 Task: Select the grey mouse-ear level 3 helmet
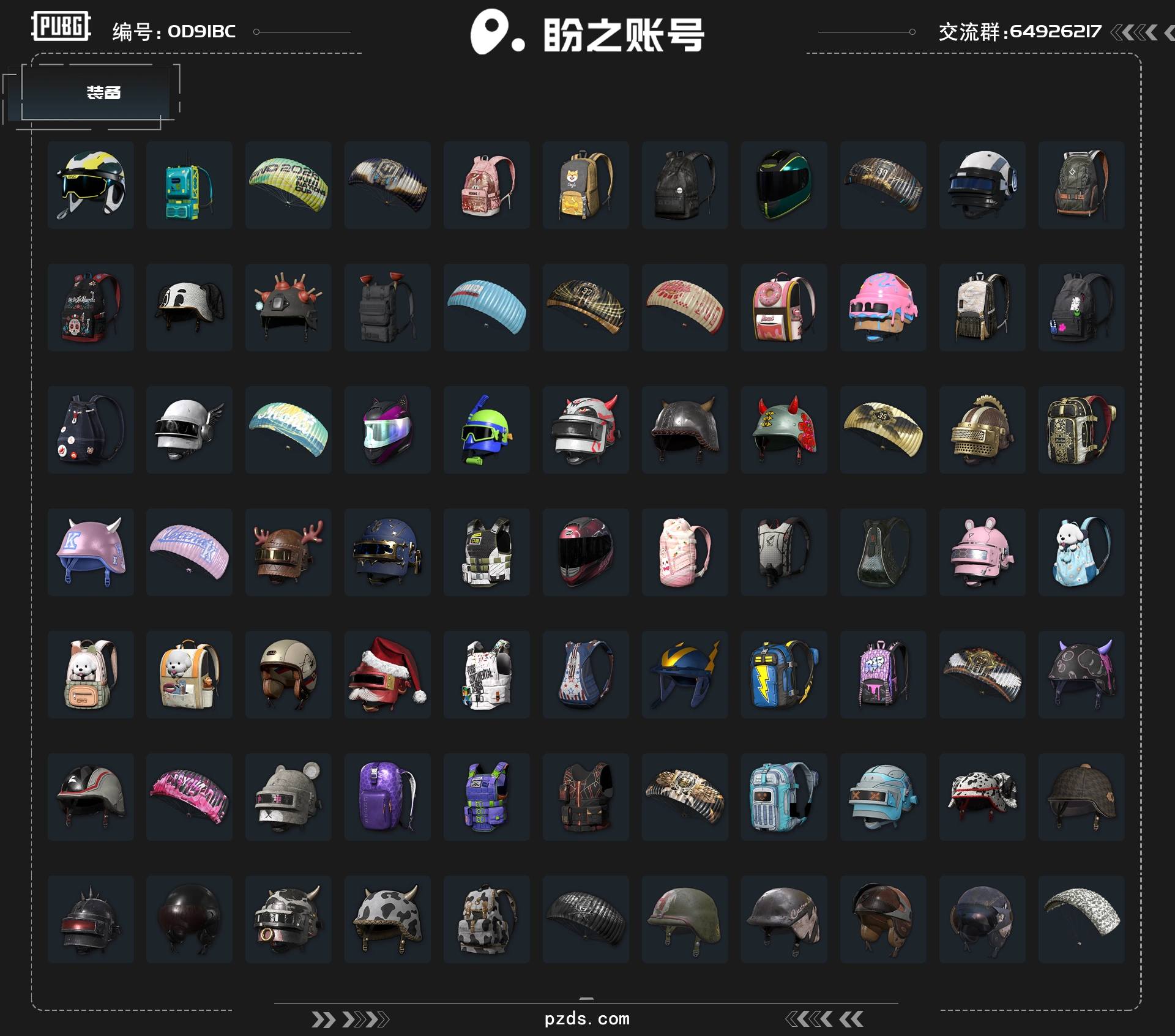(288, 797)
